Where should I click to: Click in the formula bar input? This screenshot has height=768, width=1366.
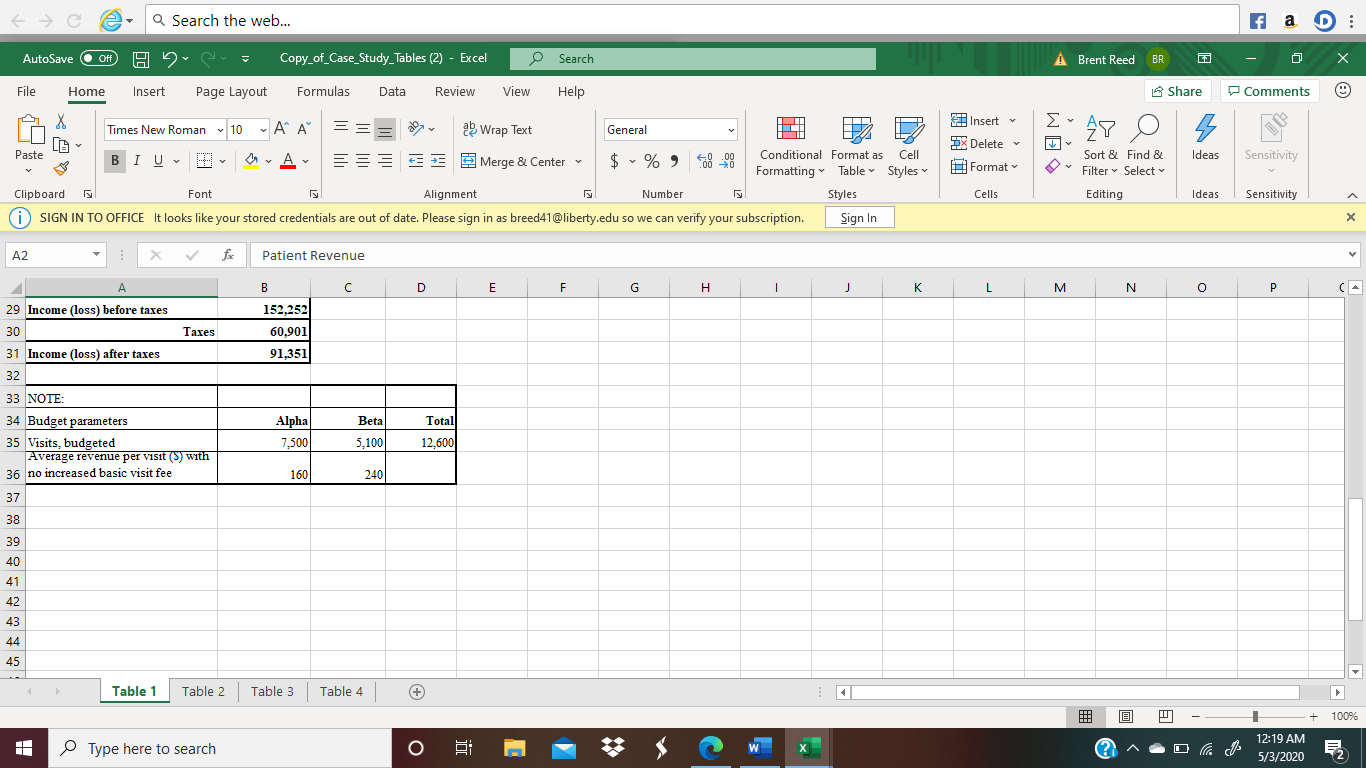click(796, 256)
